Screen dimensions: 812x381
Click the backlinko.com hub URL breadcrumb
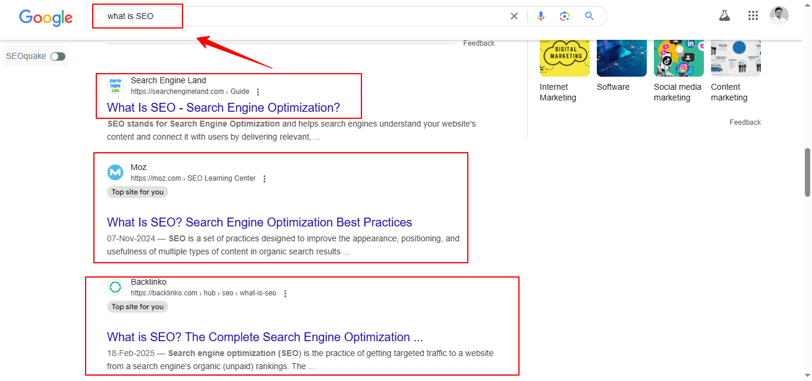pyautogui.click(x=203, y=294)
